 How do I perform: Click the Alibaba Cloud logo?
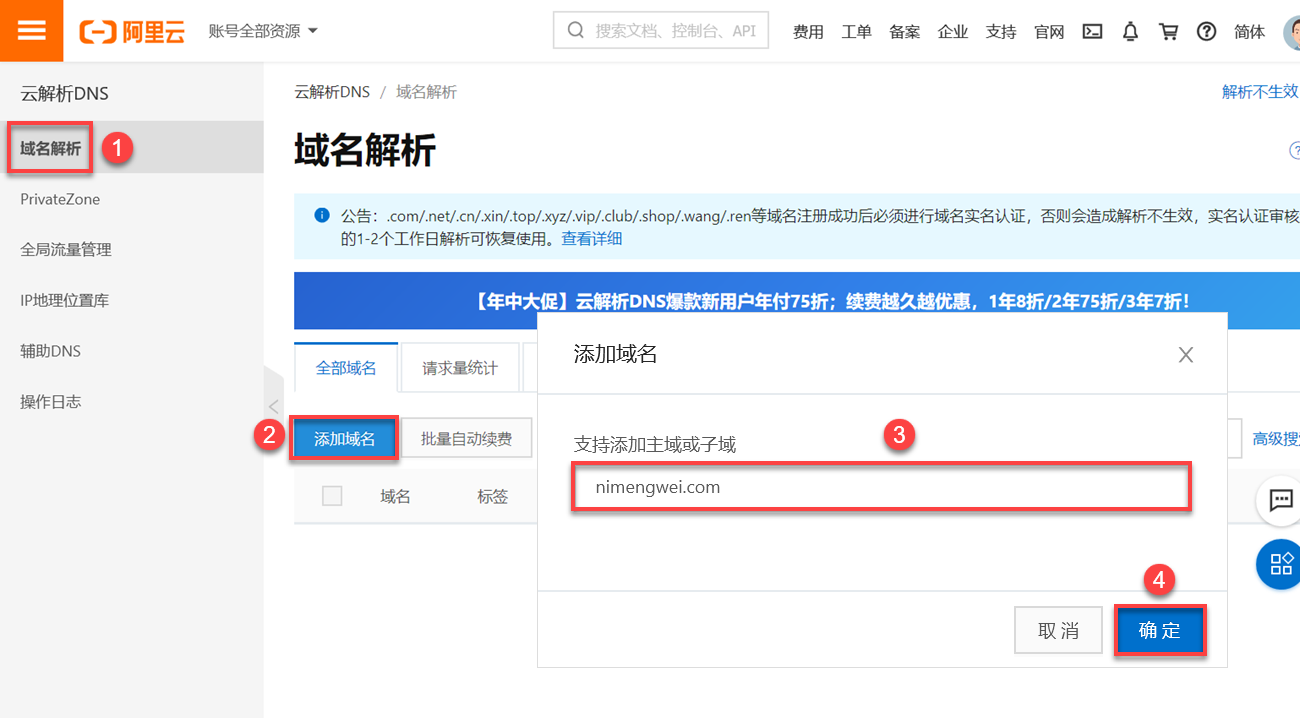[132, 31]
